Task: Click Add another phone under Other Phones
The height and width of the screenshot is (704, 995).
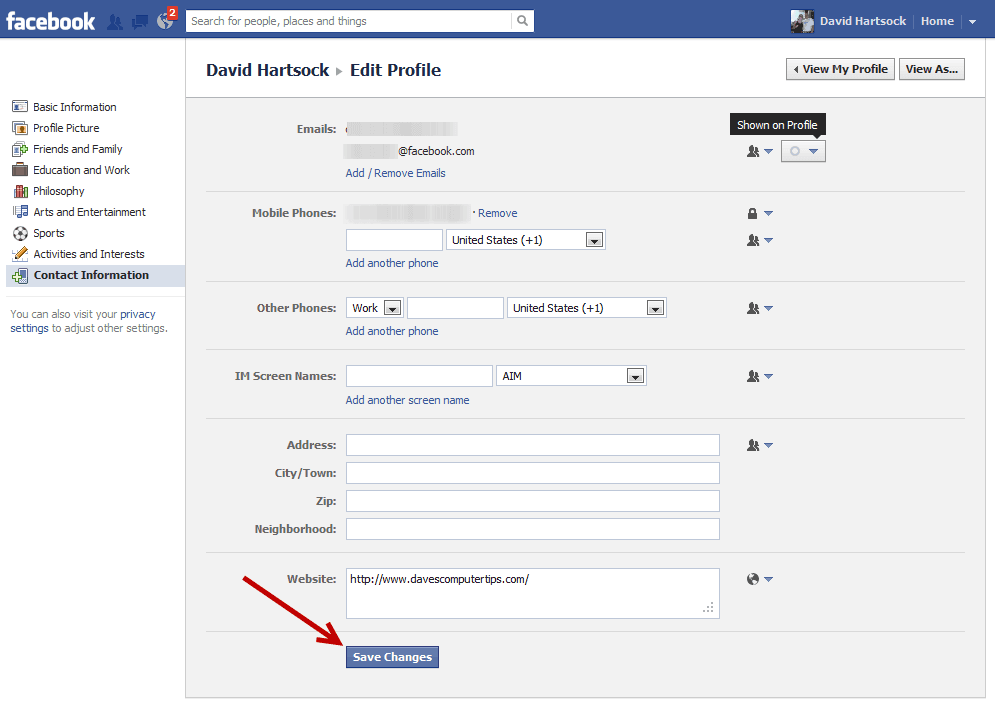Action: point(392,331)
